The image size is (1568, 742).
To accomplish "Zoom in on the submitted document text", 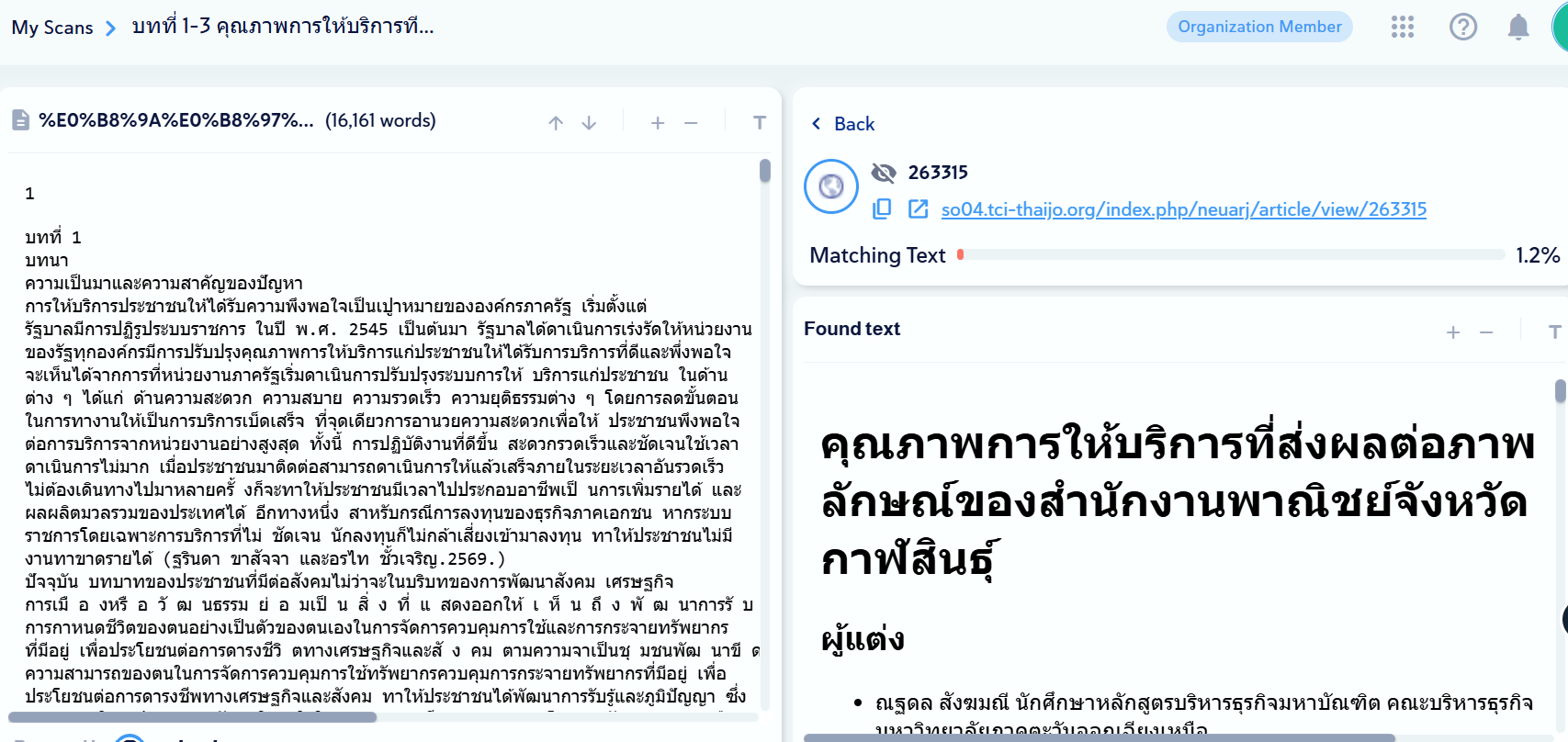I will 658,123.
